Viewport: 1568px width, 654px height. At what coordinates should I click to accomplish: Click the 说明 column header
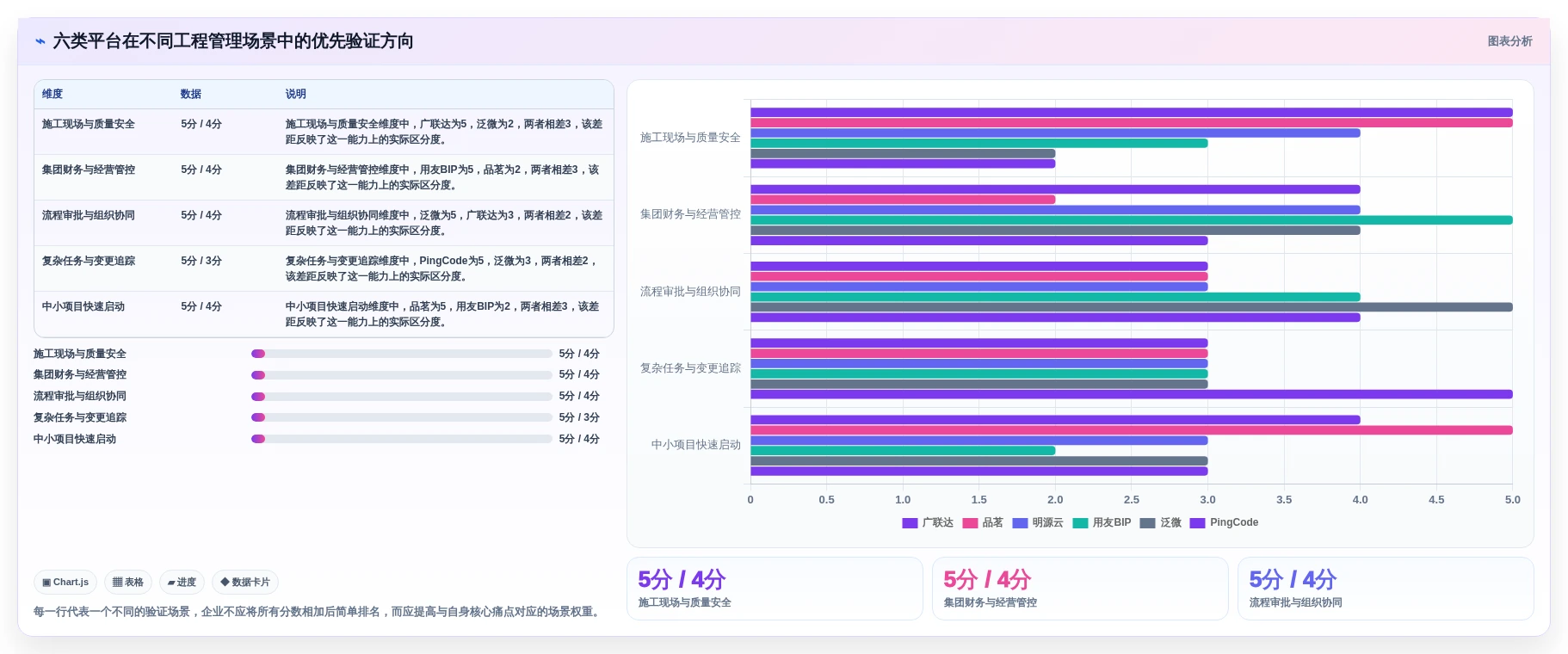[x=296, y=95]
